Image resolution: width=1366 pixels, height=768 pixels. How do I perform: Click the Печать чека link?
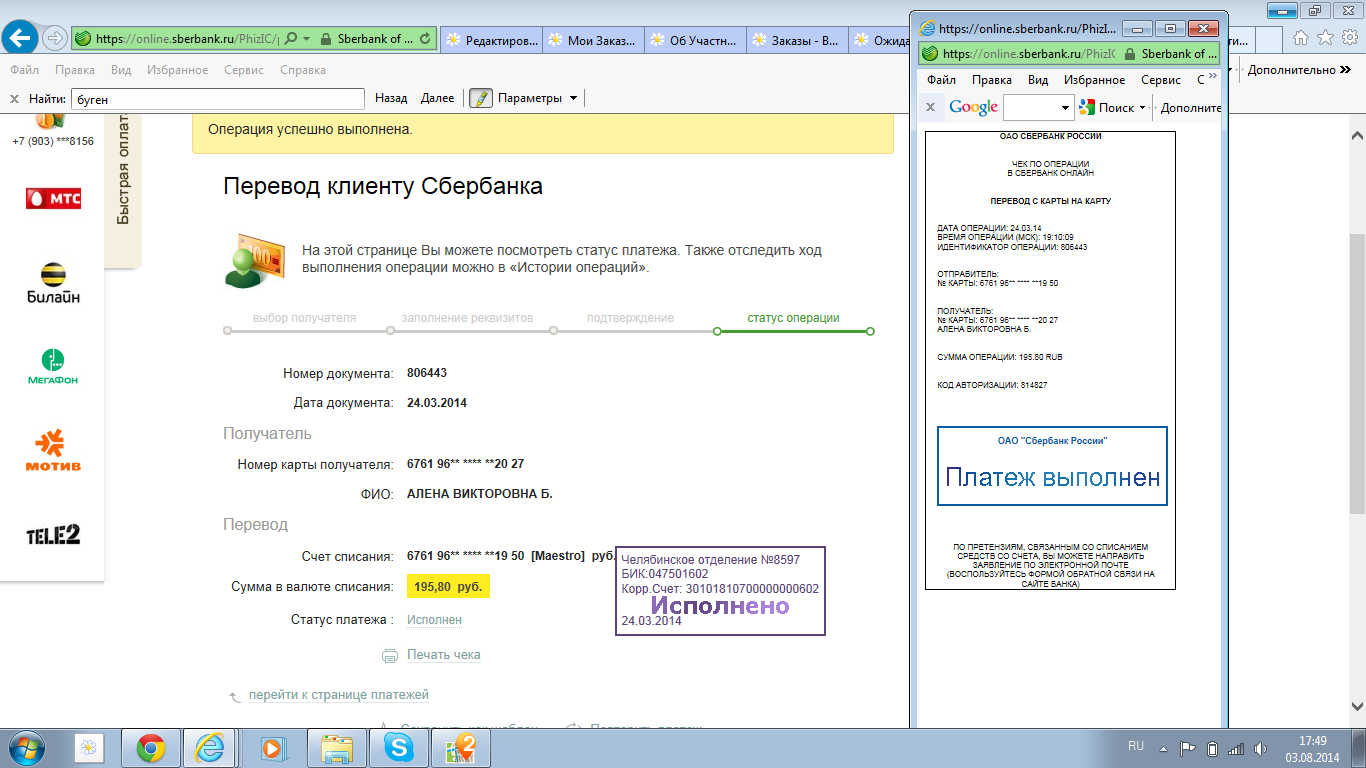tap(444, 655)
